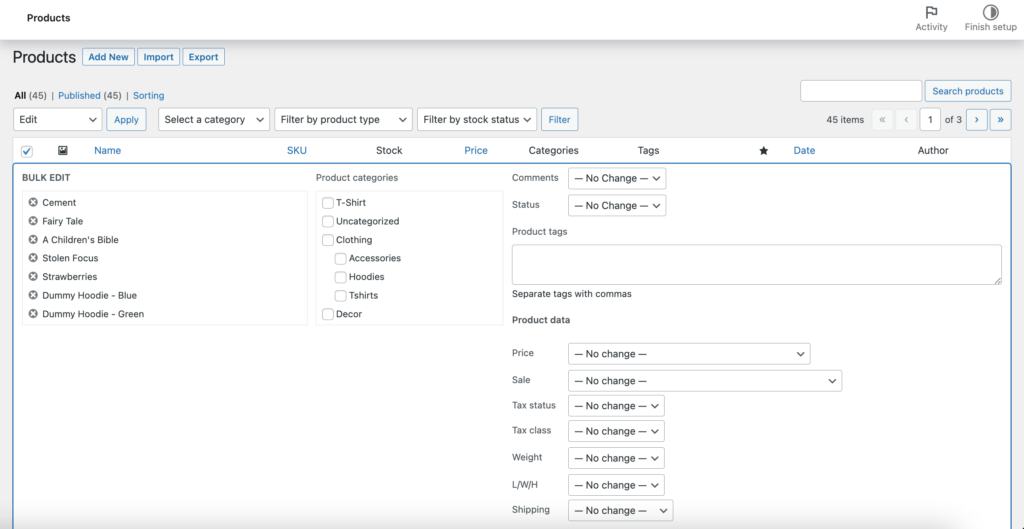Click the Filter button

coord(560,120)
